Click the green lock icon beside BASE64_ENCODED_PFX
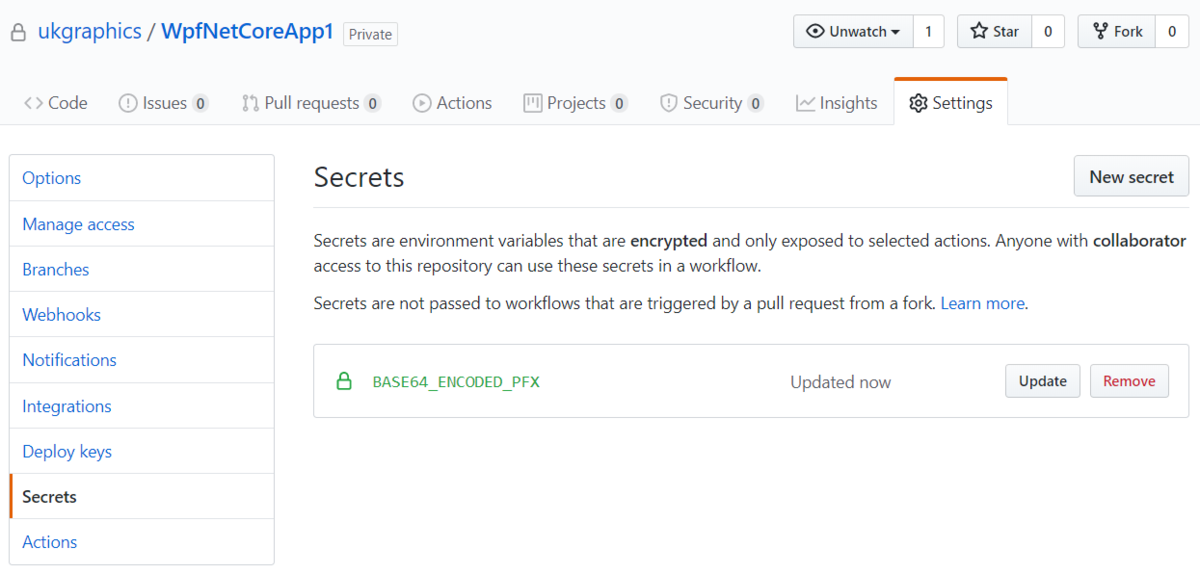The width and height of the screenshot is (1200, 574). [x=344, y=381]
